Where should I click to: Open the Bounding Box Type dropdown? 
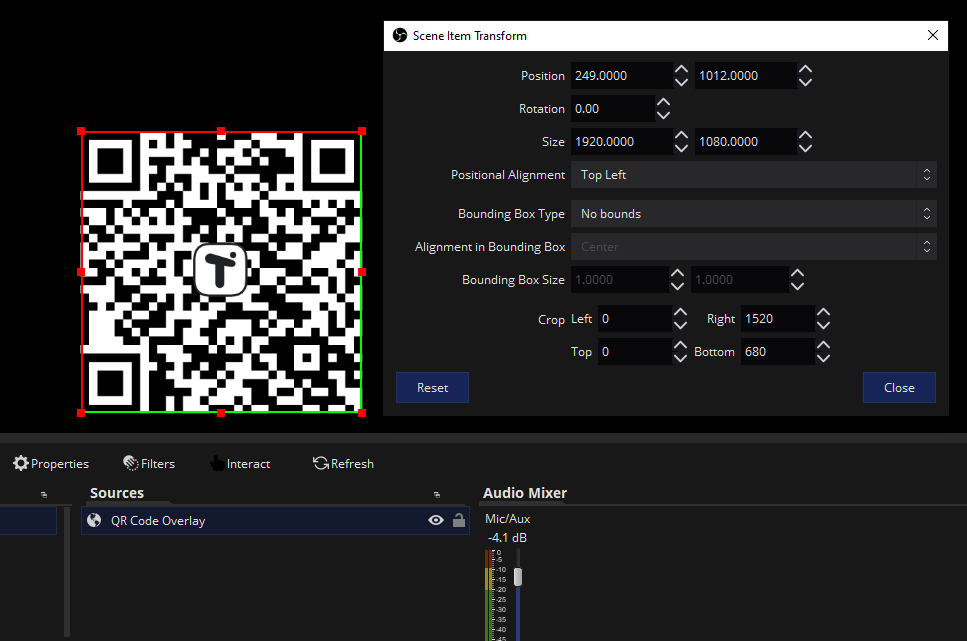tap(754, 213)
